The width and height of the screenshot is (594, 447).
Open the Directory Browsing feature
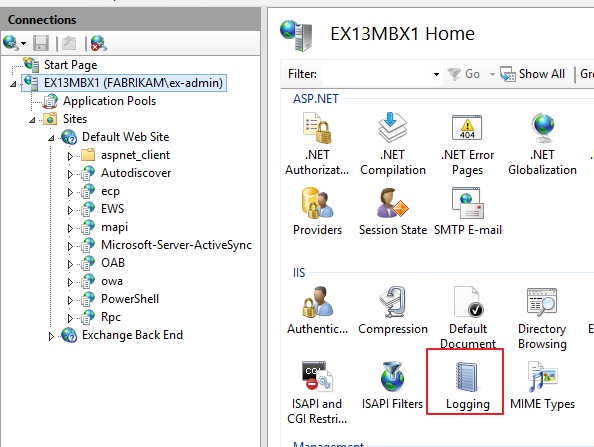click(542, 317)
